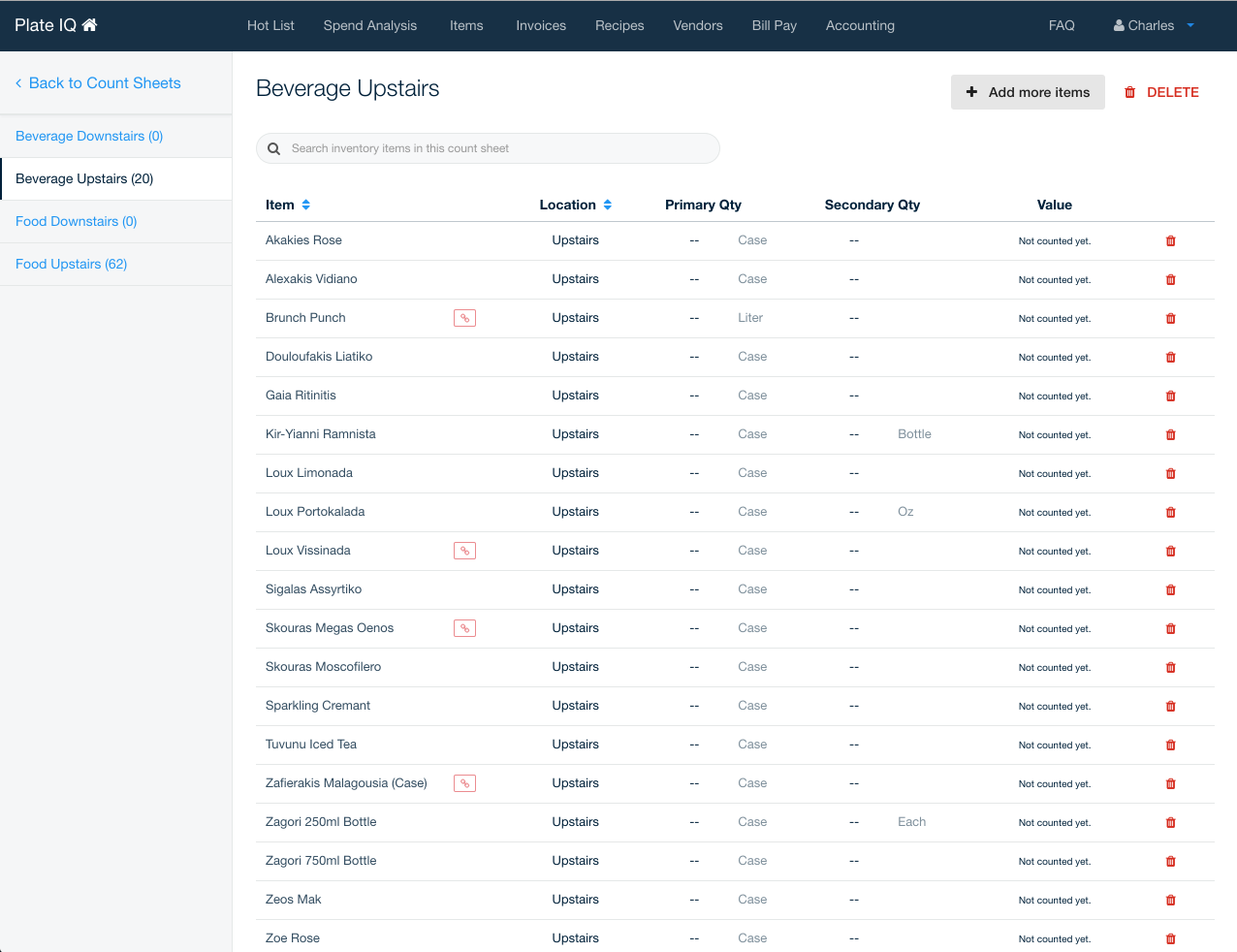Viewport: 1237px width, 952px height.
Task: Delete the Douloufakis Liatiko row
Action: pos(1170,357)
